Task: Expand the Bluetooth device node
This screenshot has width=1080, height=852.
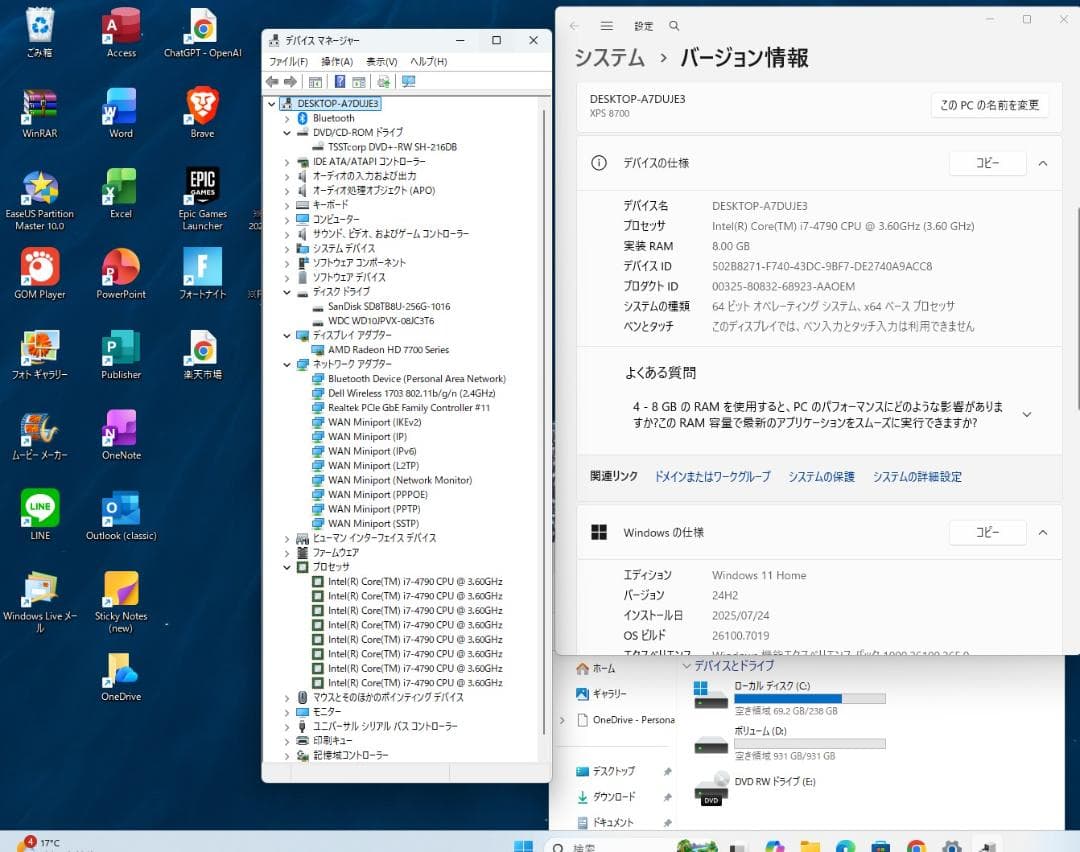Action: click(288, 118)
